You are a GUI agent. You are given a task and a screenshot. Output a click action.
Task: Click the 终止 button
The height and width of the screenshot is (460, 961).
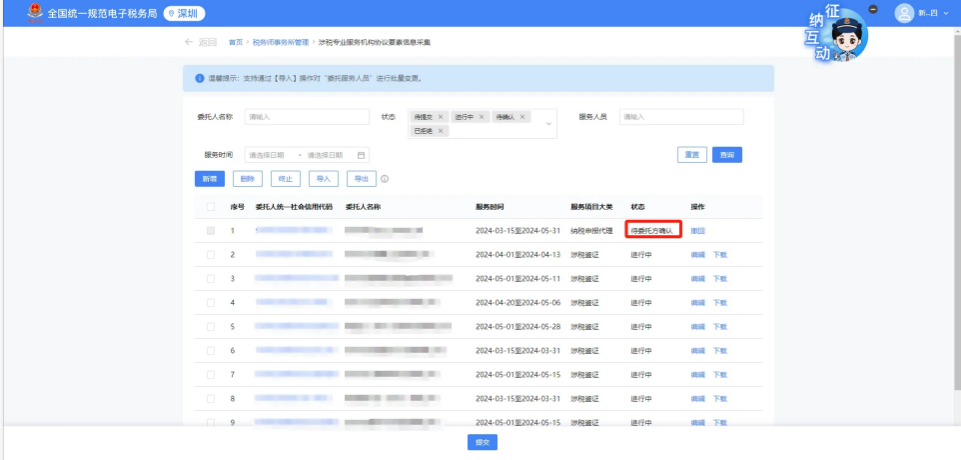tap(286, 179)
